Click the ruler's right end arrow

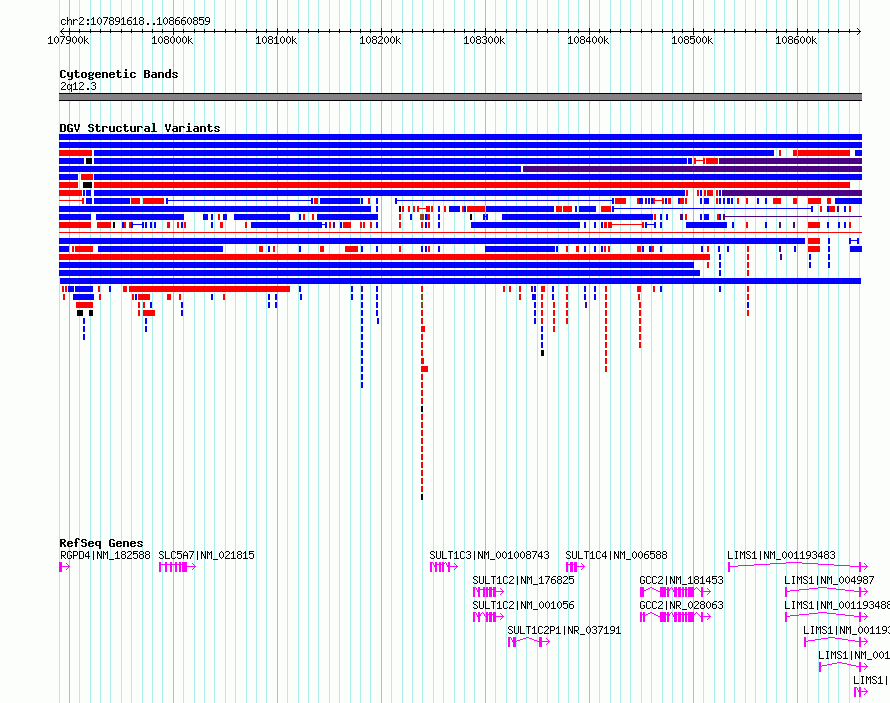[x=859, y=31]
